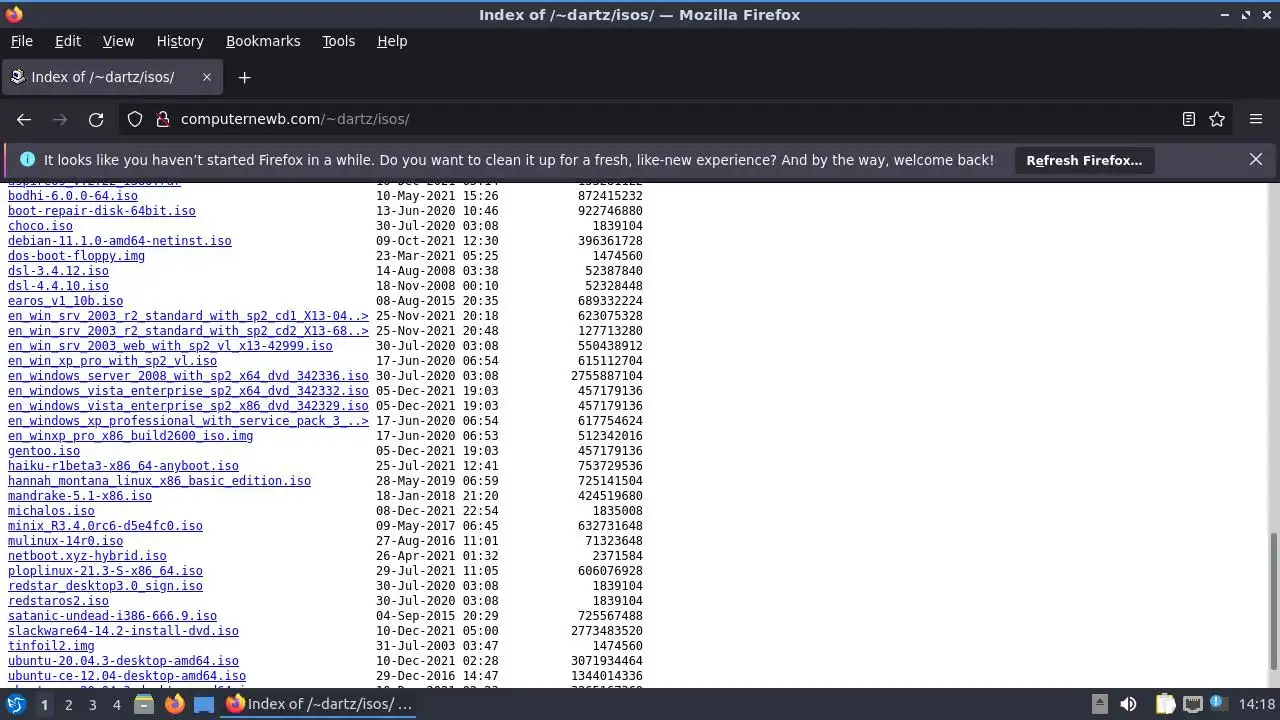This screenshot has width=1280, height=720.
Task: Click removable media eject tray icon
Action: [1099, 704]
